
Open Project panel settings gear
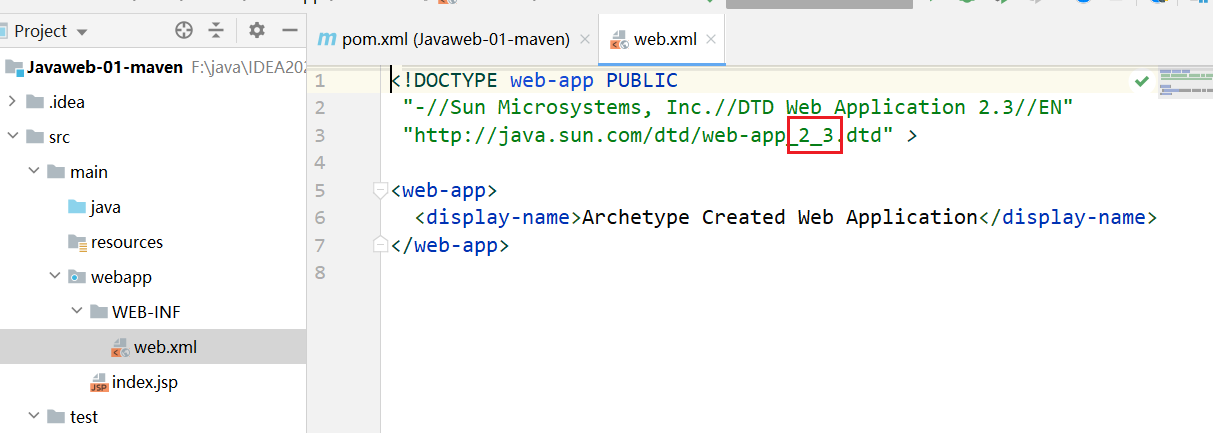pyautogui.click(x=257, y=31)
